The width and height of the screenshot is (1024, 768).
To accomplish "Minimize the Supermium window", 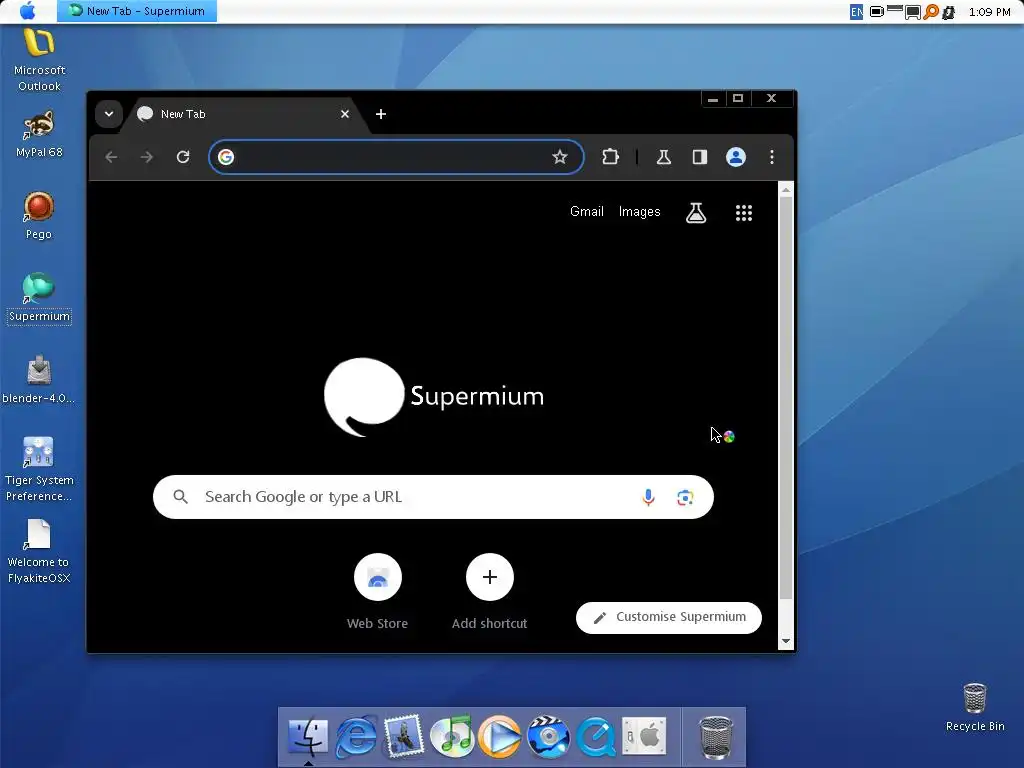I will pyautogui.click(x=712, y=99).
